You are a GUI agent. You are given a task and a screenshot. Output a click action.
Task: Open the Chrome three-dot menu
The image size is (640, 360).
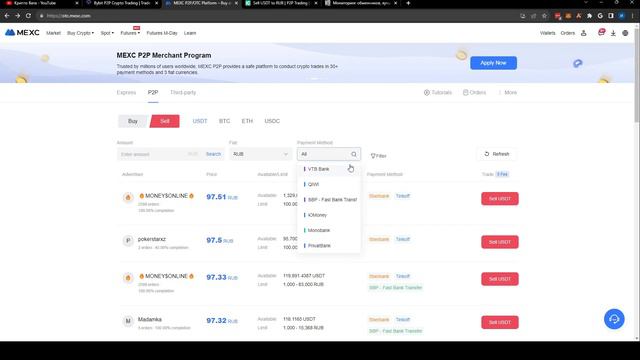click(x=633, y=16)
